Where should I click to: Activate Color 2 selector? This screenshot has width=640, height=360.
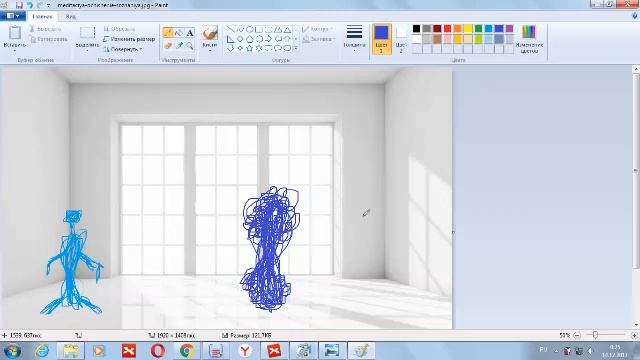coord(401,39)
